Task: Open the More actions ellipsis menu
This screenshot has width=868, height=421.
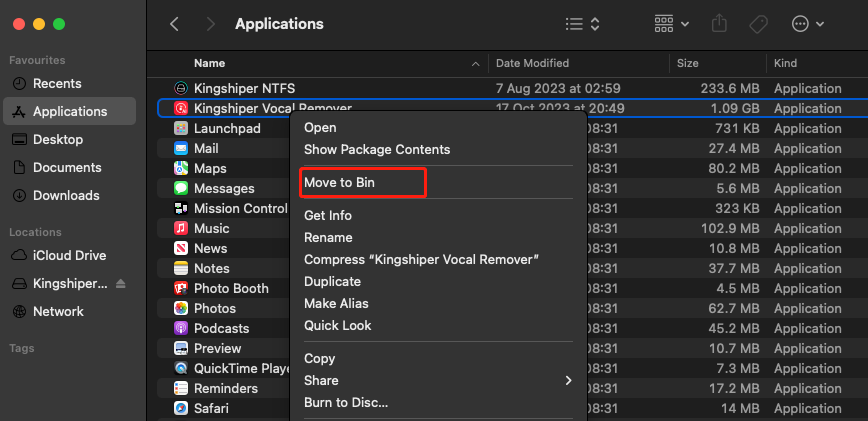Action: 808,24
